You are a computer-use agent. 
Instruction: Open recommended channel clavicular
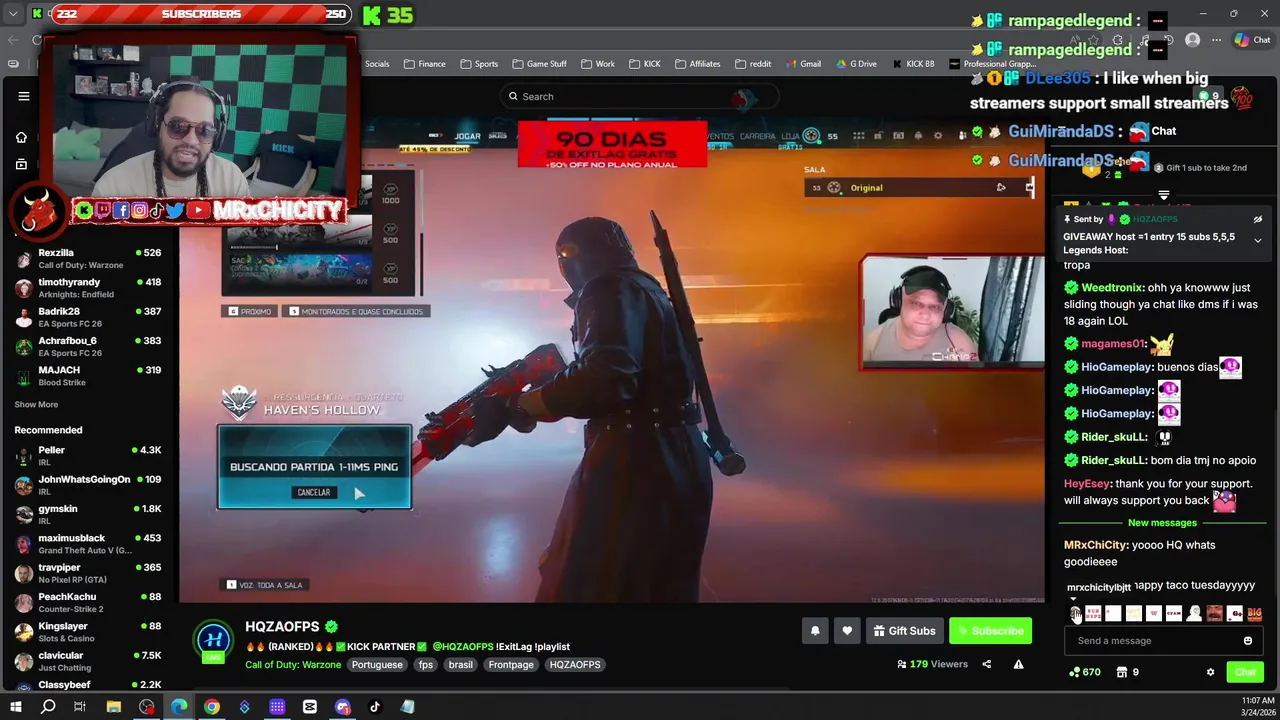pos(89,661)
